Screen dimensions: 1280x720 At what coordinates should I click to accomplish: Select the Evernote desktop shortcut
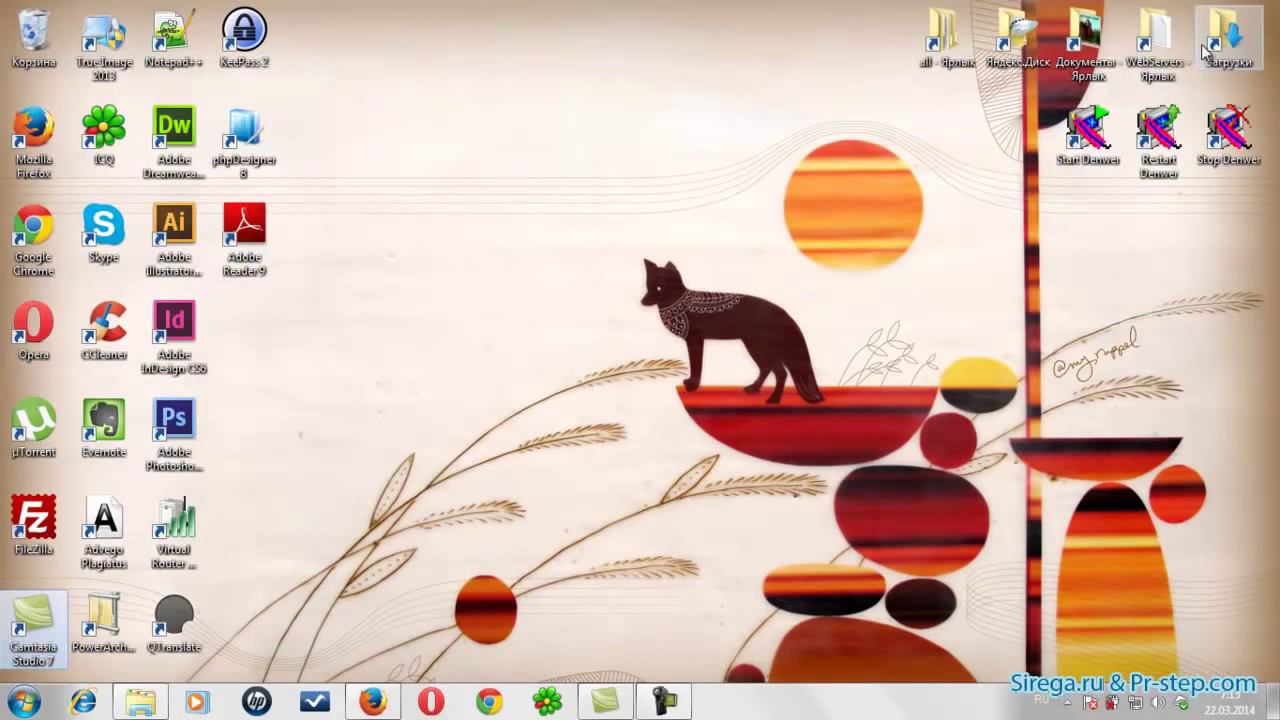click(104, 429)
